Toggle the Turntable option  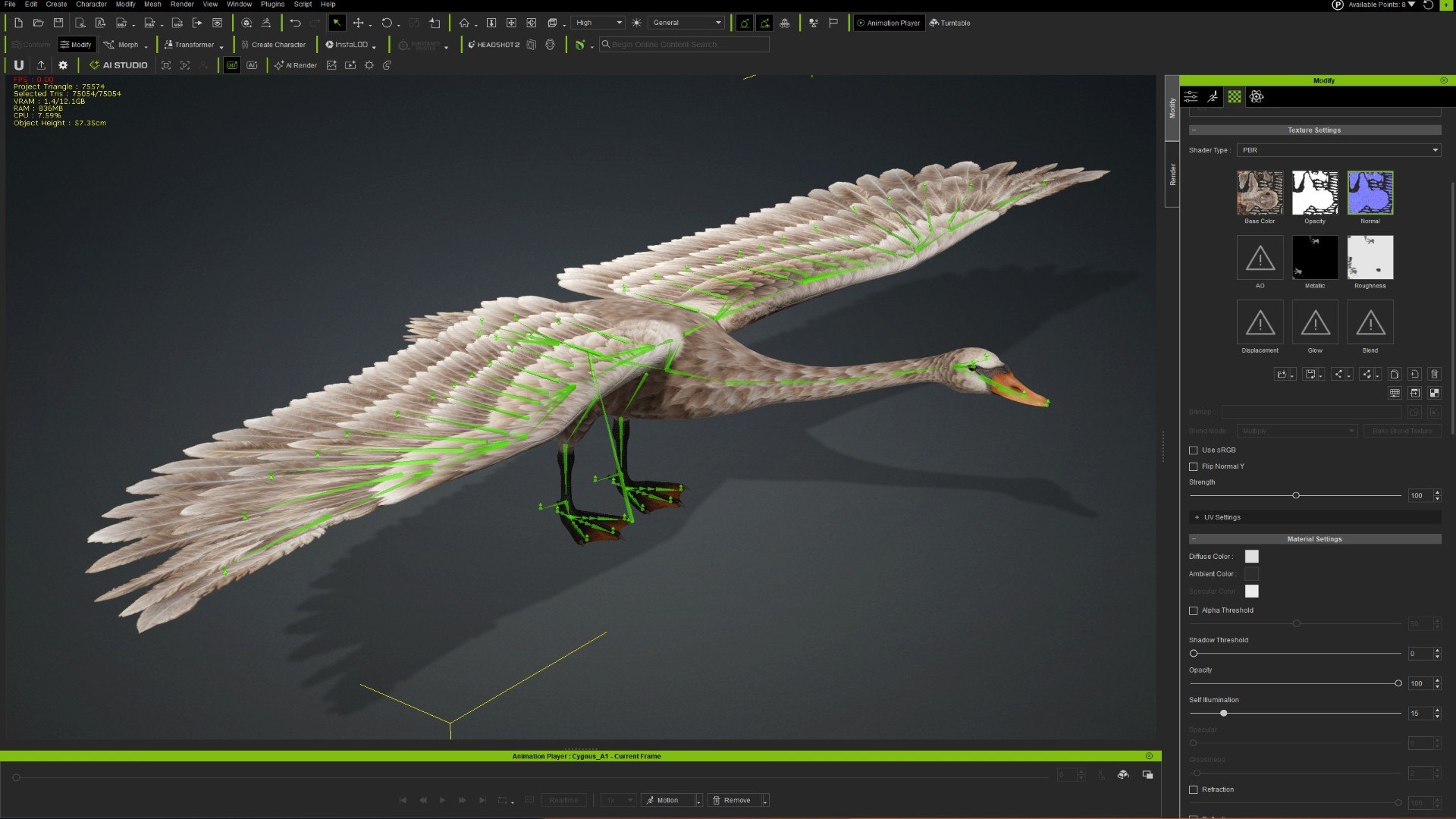click(950, 23)
